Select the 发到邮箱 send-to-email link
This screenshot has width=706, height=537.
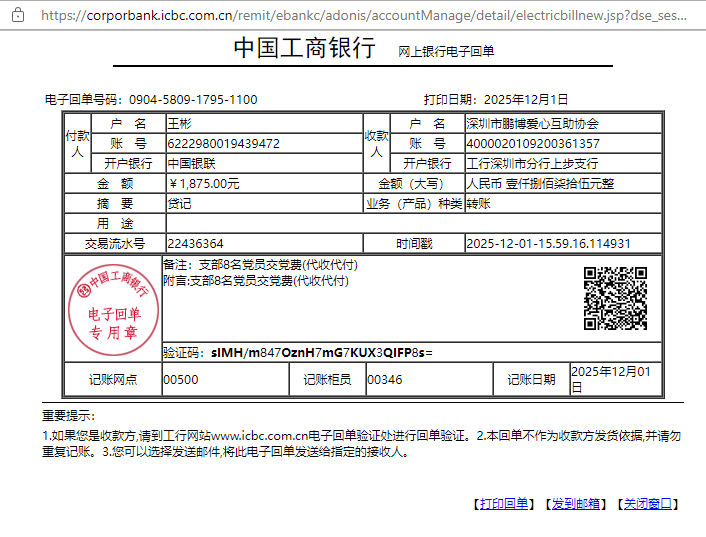[x=578, y=504]
